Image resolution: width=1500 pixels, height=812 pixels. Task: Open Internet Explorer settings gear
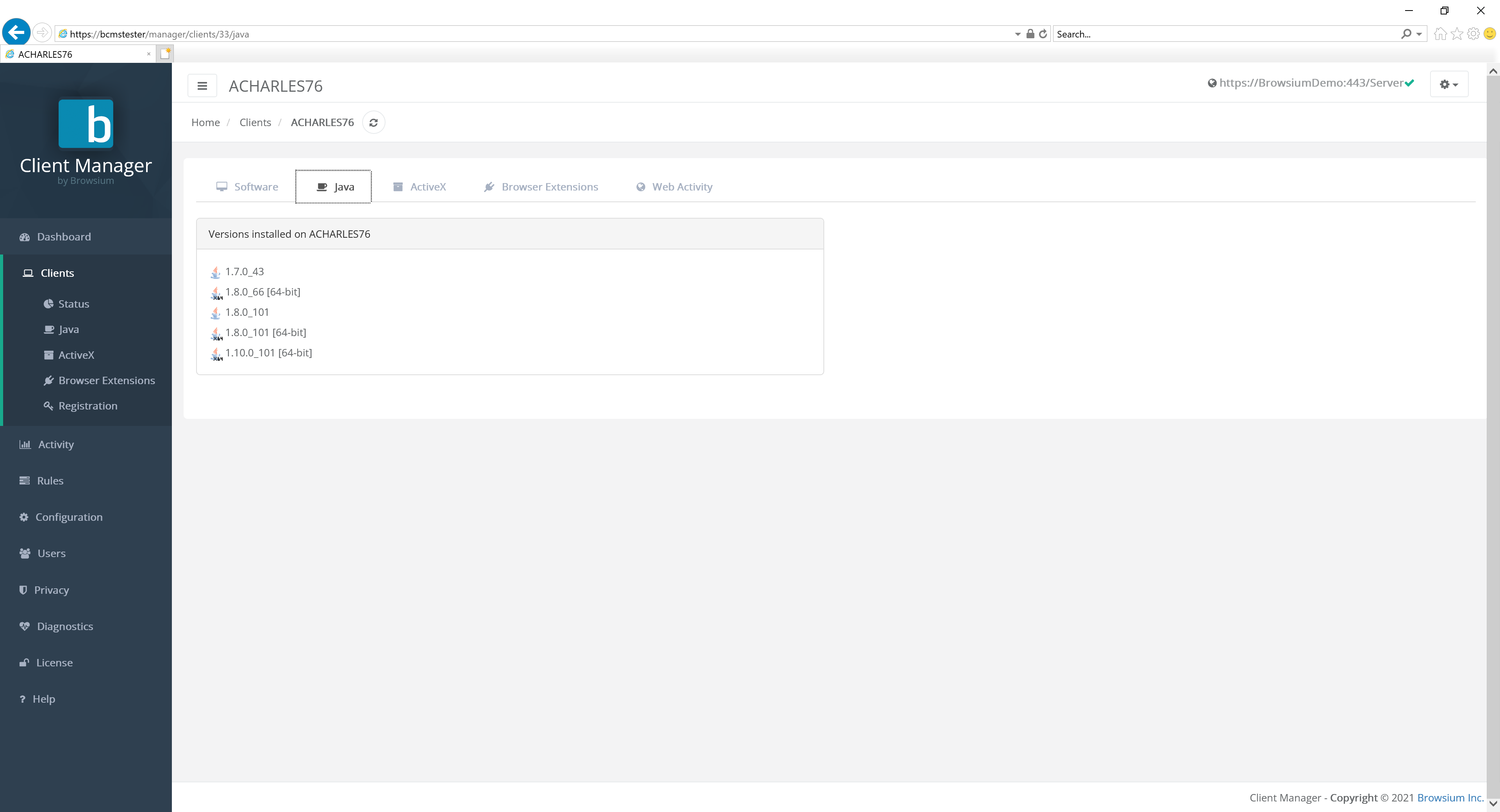(1473, 34)
